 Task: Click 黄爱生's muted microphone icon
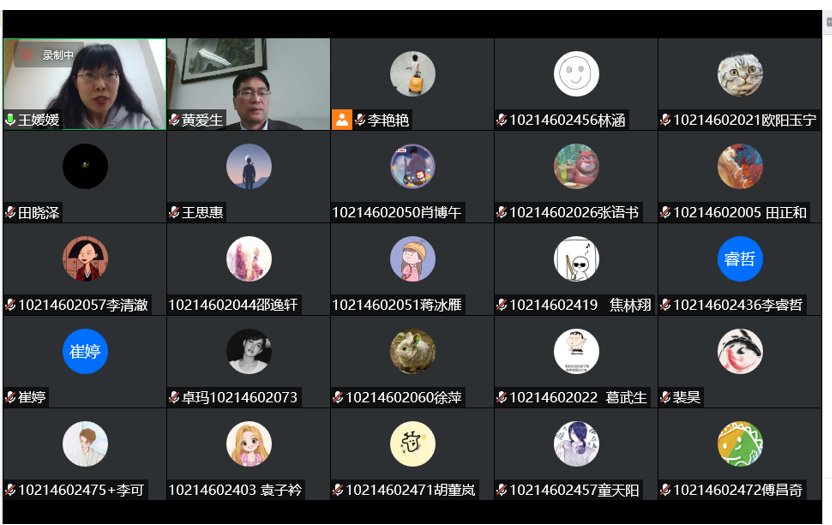175,120
